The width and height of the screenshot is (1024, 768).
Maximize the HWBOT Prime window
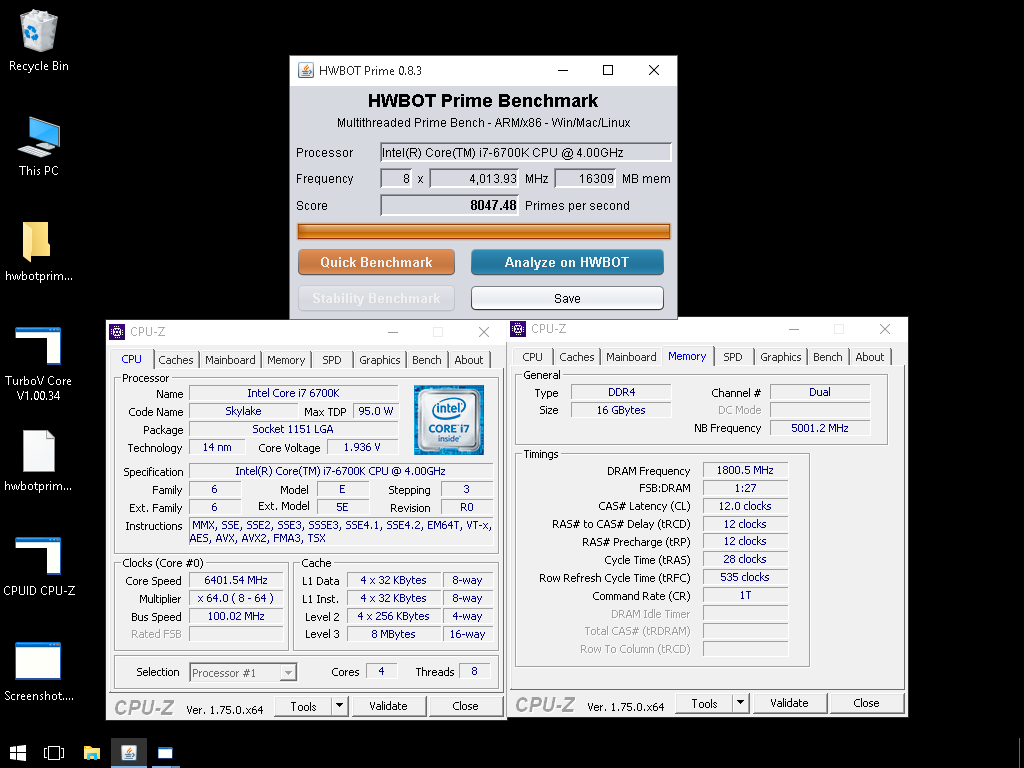tap(608, 70)
